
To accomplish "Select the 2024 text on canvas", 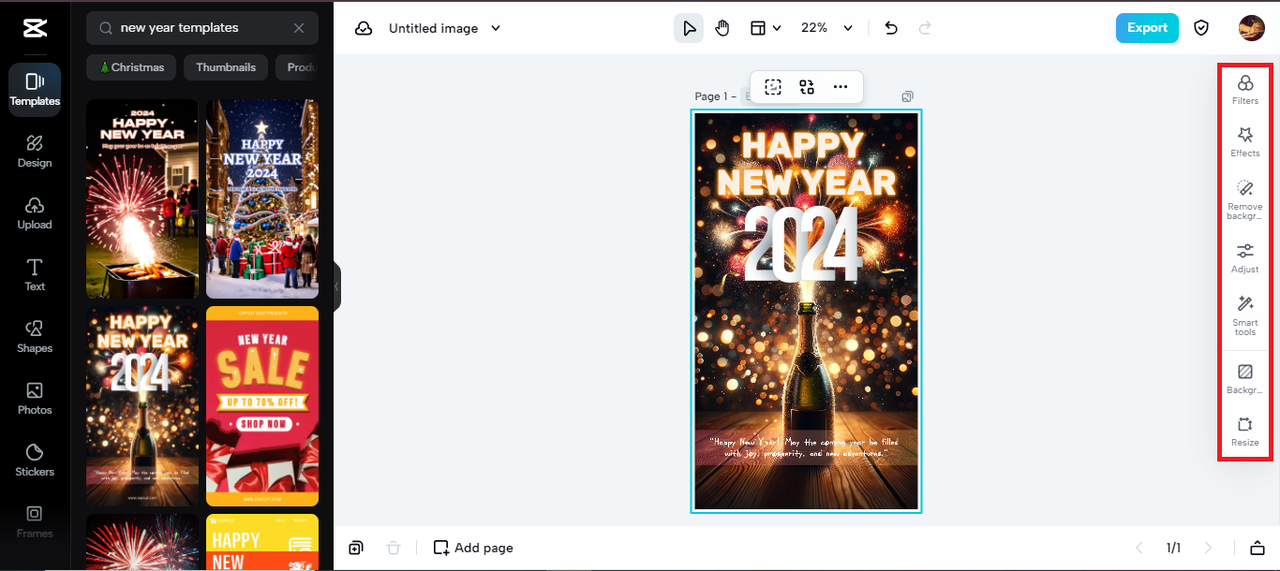I will [802, 245].
